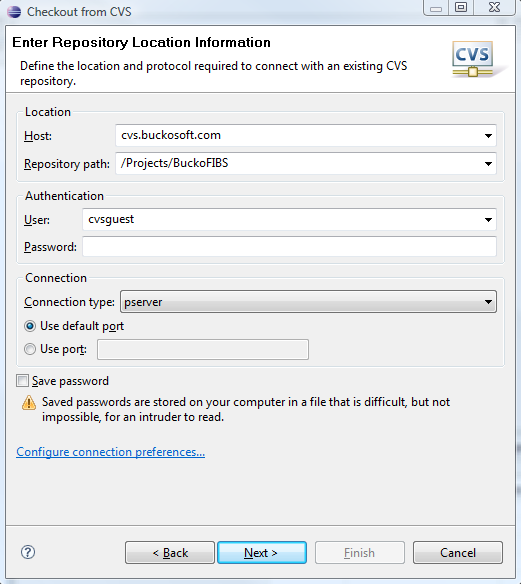This screenshot has height=584, width=521.
Task: Click the warning triangle icon
Action: pos(29,403)
